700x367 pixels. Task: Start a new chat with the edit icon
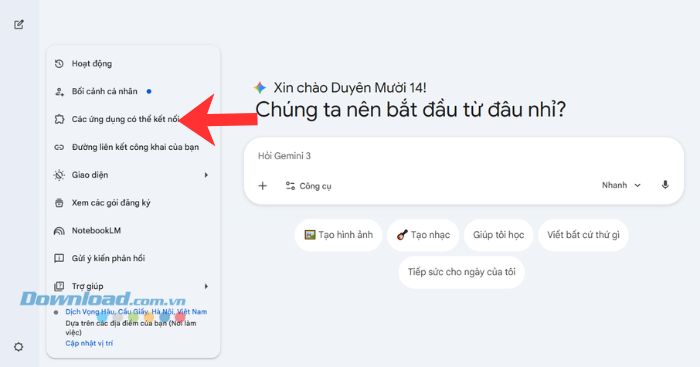tap(19, 25)
